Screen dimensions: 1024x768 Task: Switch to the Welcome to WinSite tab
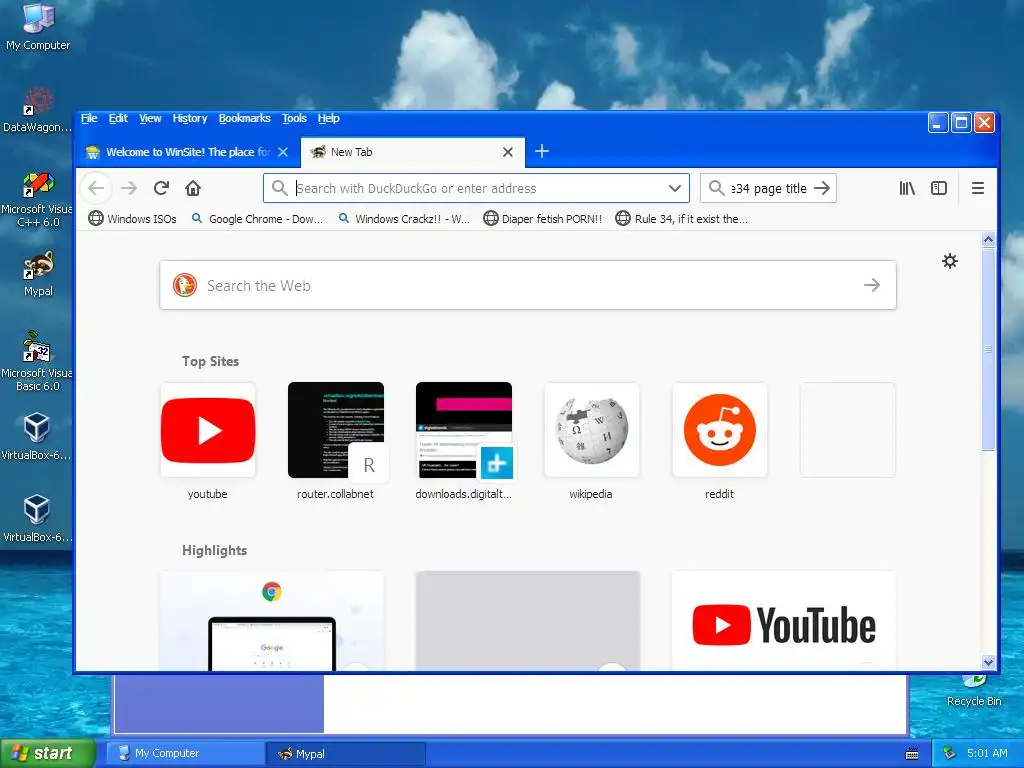click(188, 152)
